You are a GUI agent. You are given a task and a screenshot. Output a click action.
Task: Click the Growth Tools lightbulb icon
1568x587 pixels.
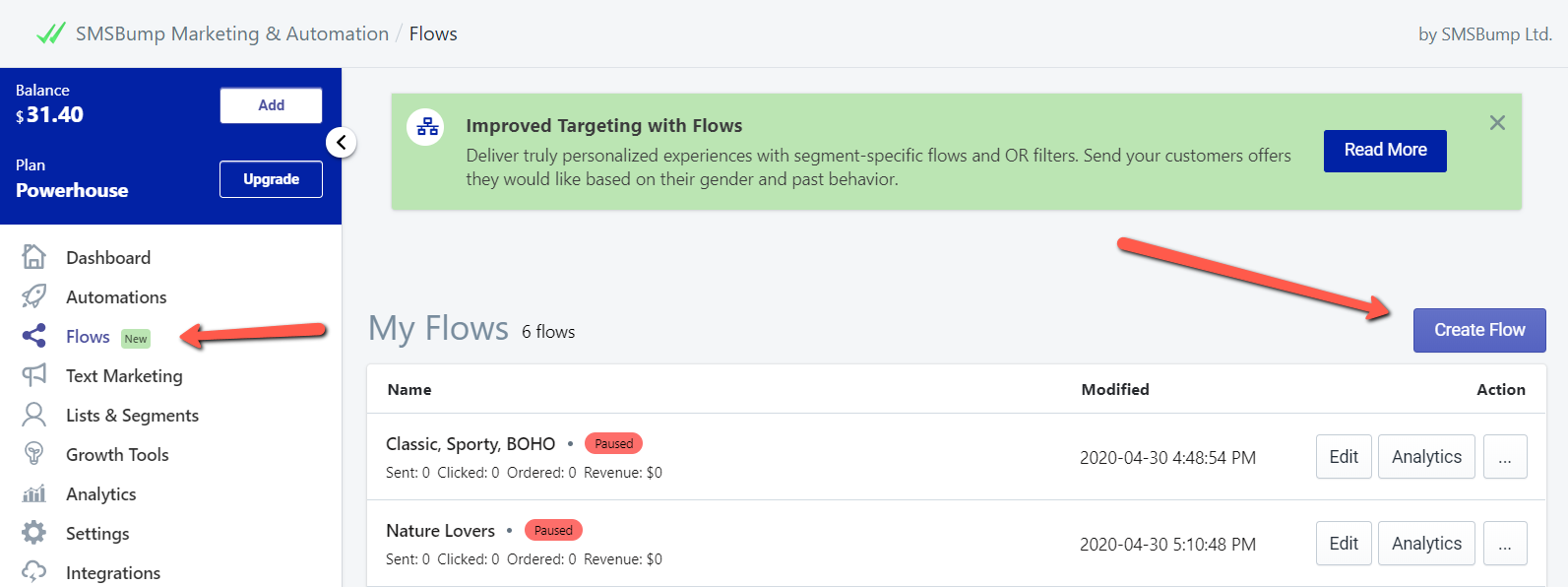pyautogui.click(x=33, y=454)
